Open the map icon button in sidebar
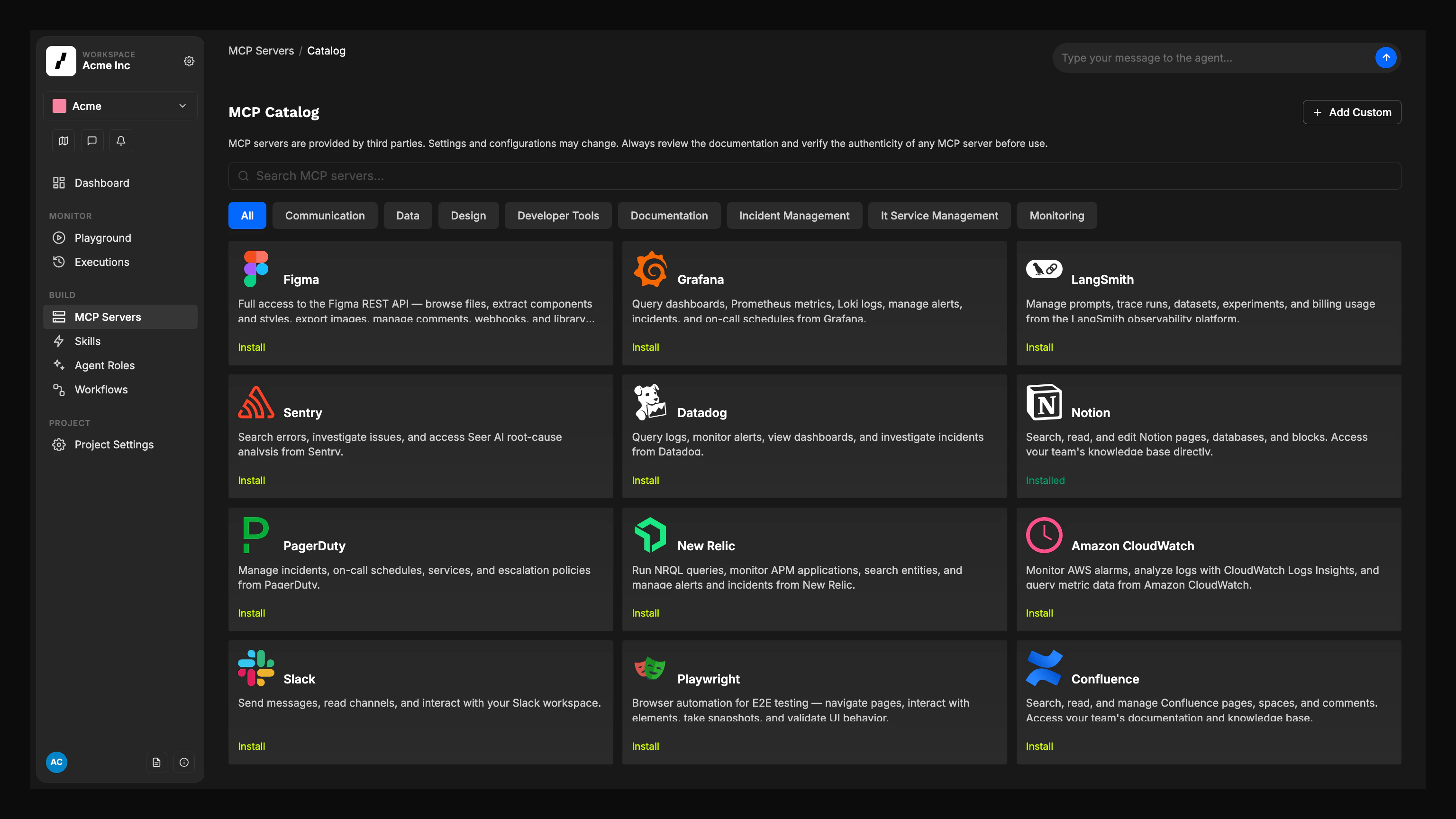1456x819 pixels. tap(64, 141)
